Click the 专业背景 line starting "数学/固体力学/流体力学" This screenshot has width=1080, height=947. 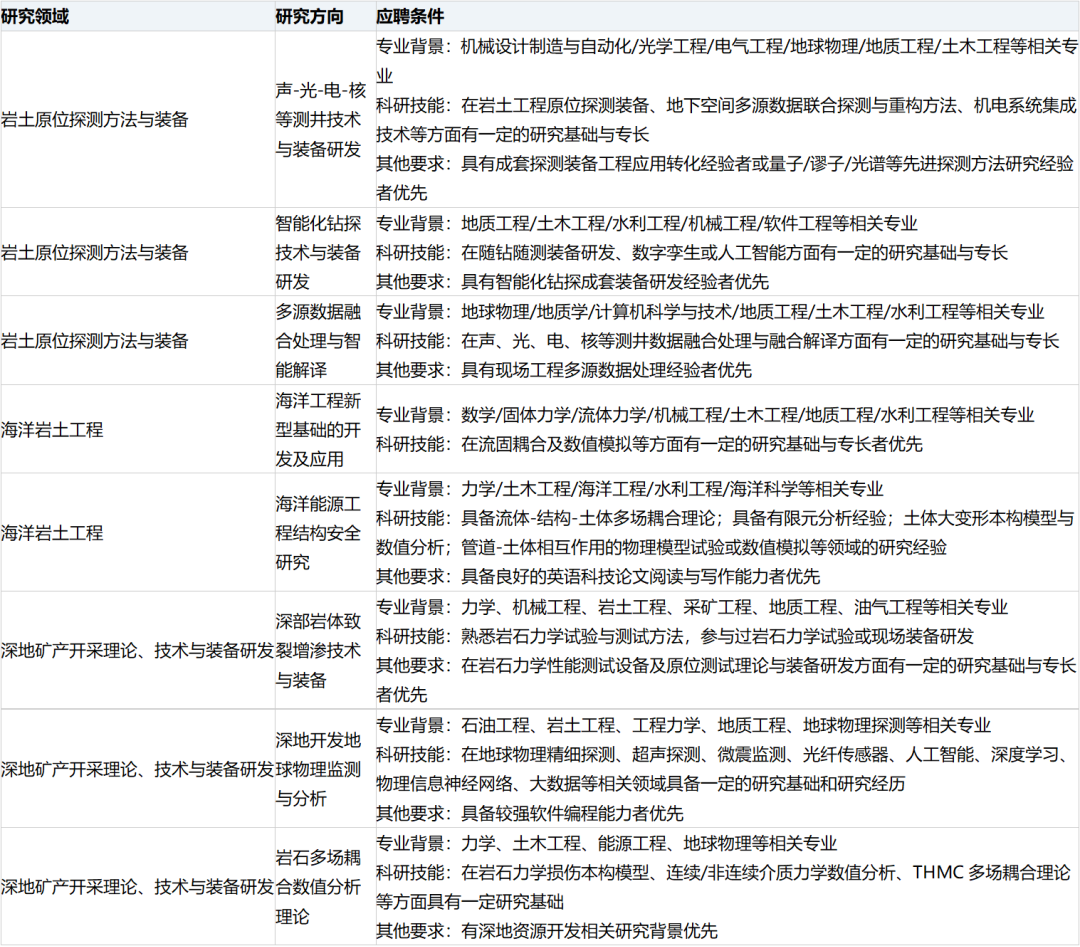pos(705,415)
